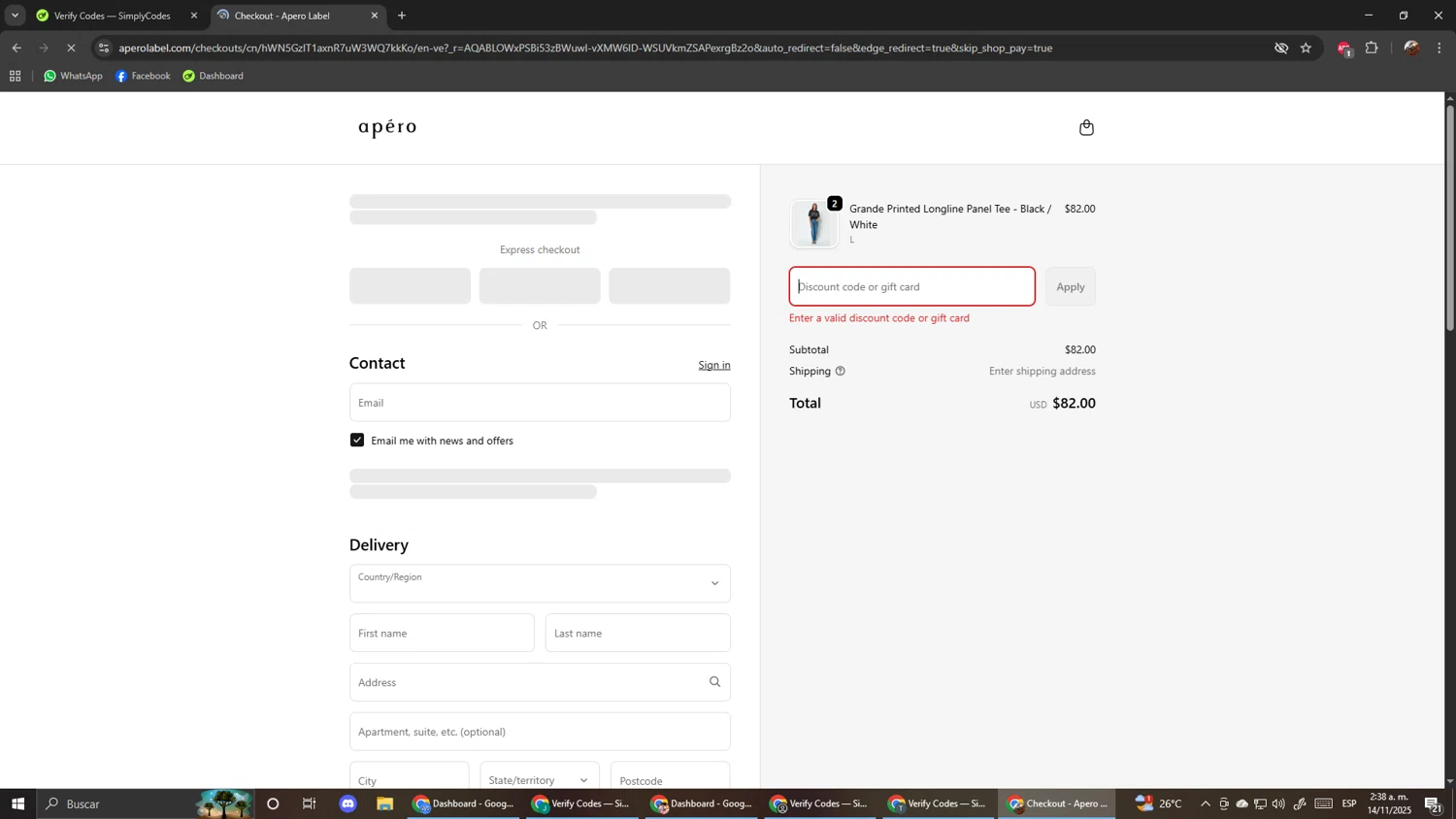
Task: Click the Email input field
Action: click(x=540, y=403)
